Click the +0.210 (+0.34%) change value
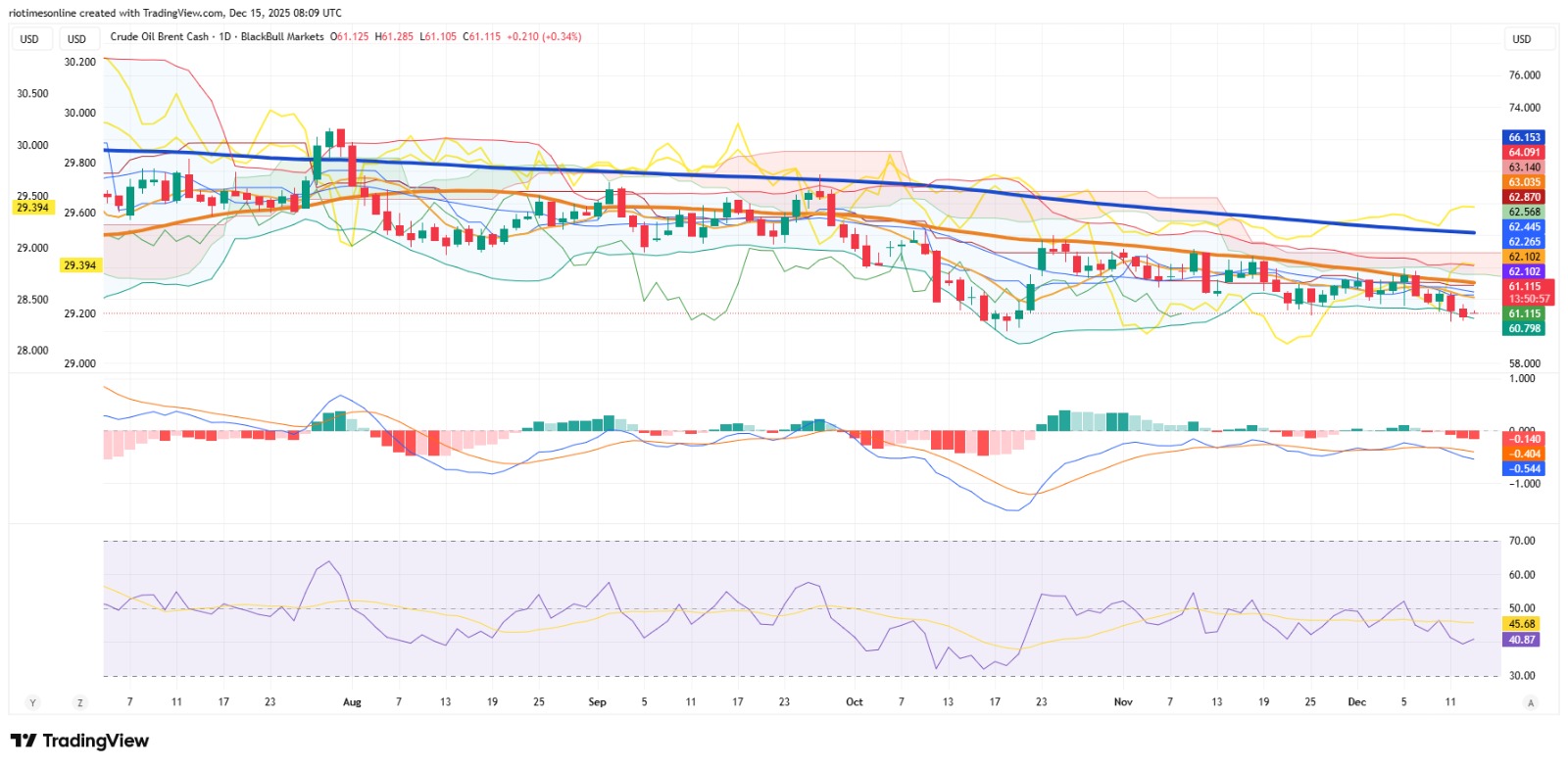The width and height of the screenshot is (1568, 767). point(544,36)
